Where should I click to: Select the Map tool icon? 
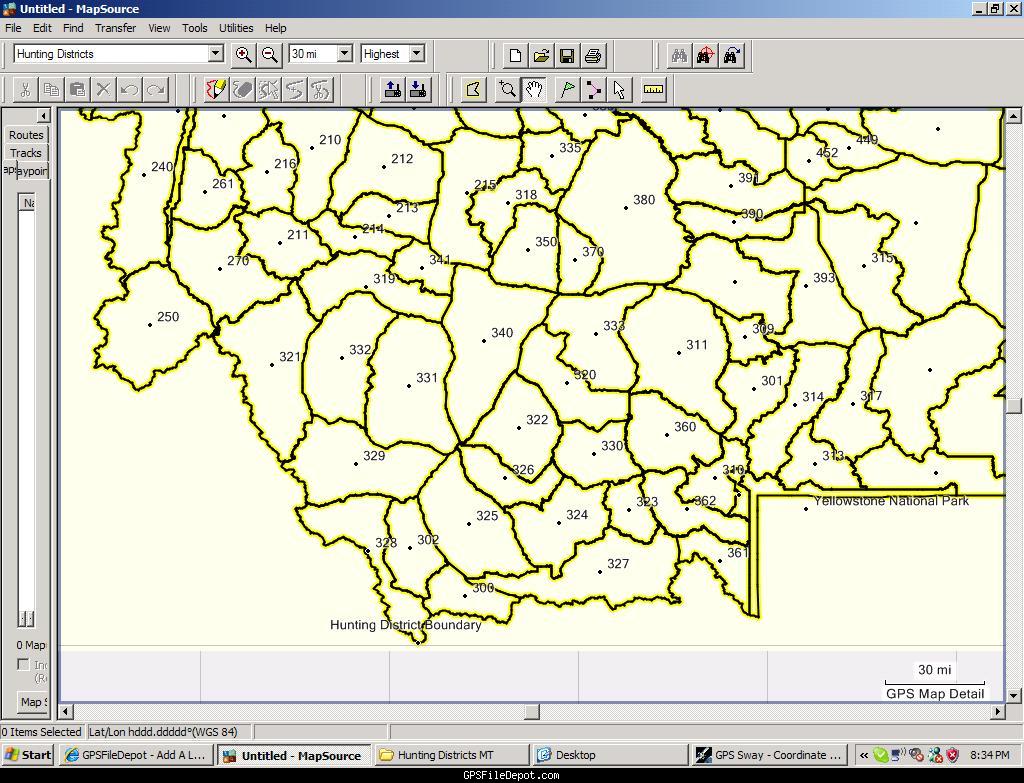point(474,90)
